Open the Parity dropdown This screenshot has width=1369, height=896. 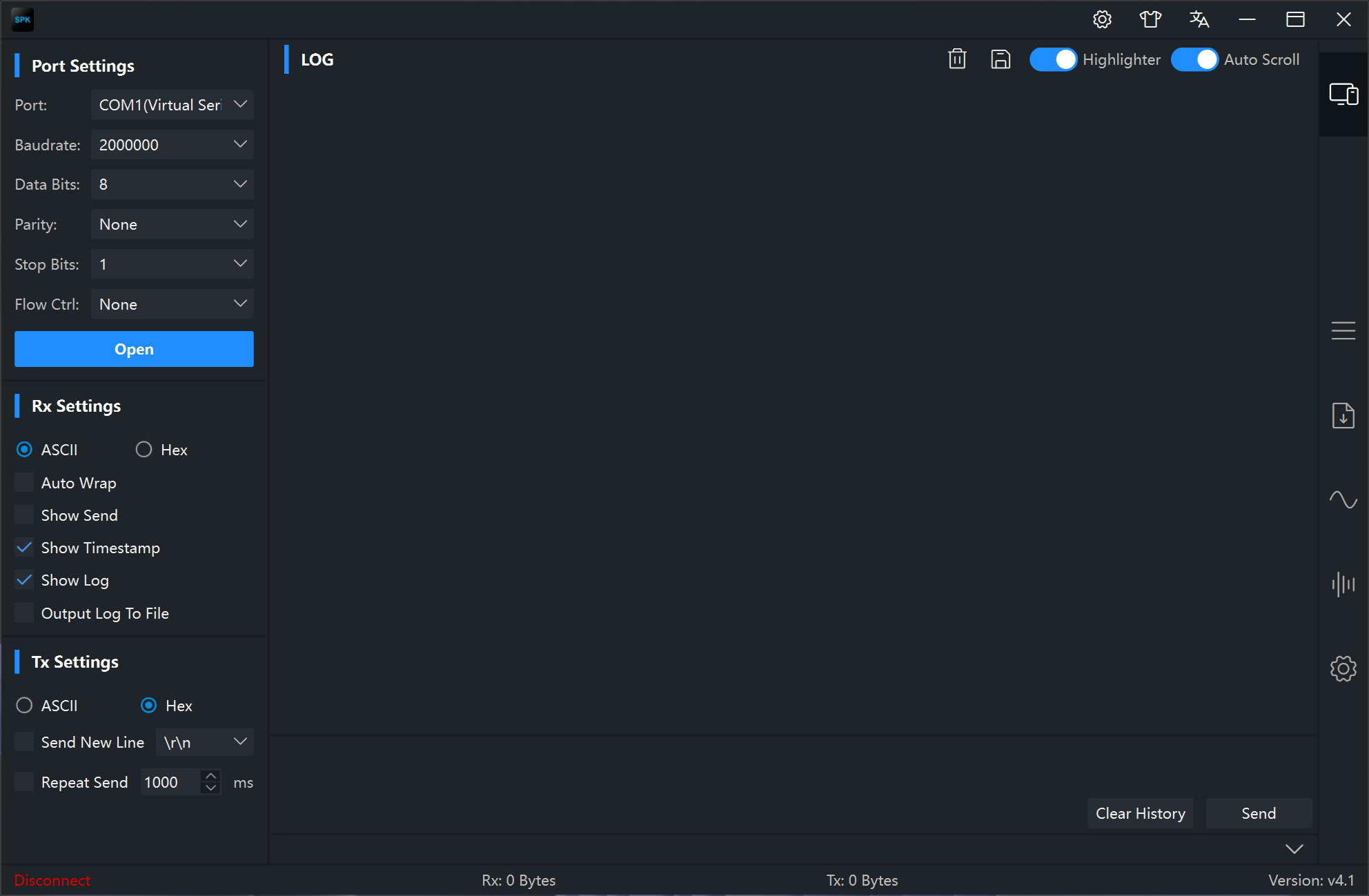click(x=173, y=224)
